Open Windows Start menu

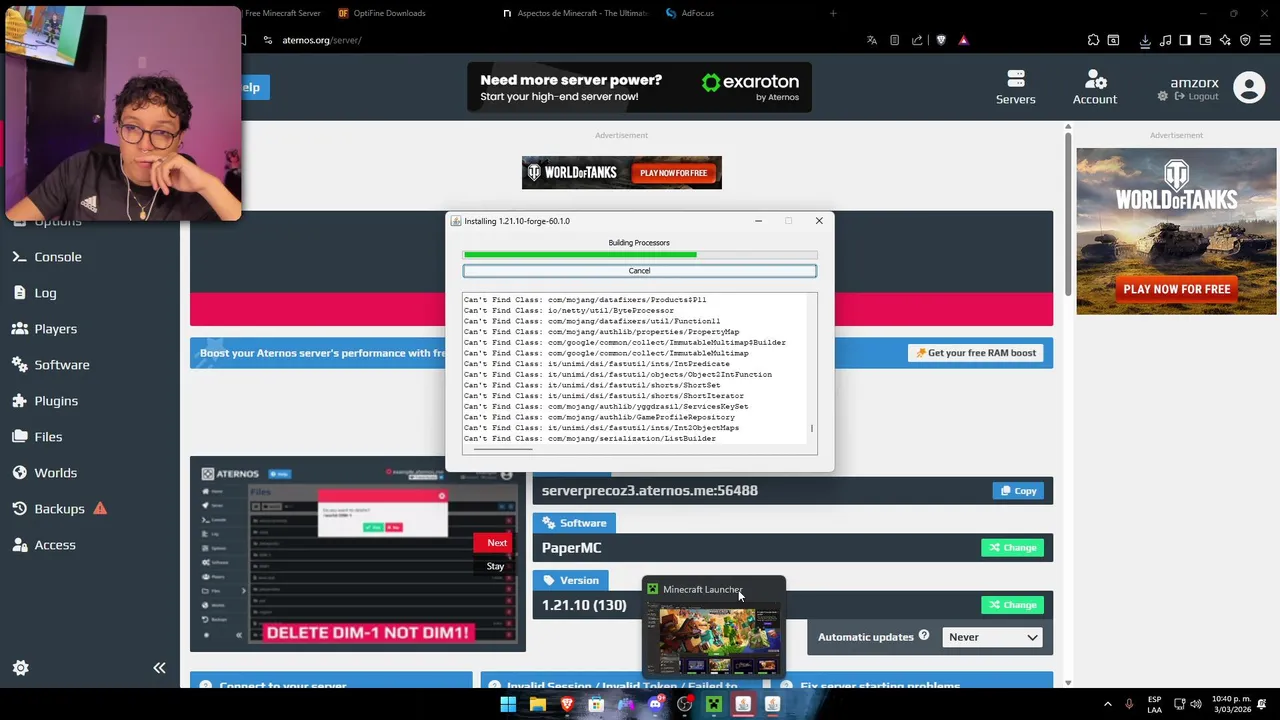tap(508, 704)
